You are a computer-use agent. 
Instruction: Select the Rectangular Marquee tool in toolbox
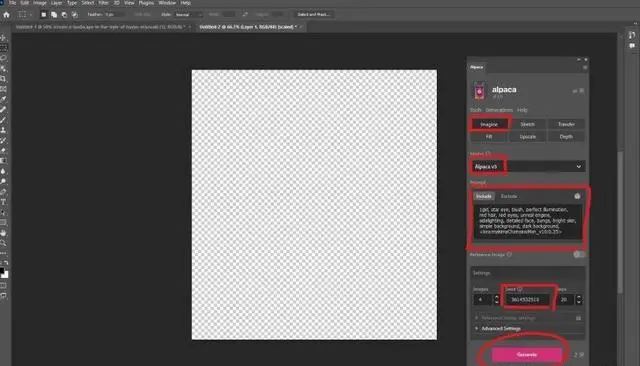[x=3, y=48]
